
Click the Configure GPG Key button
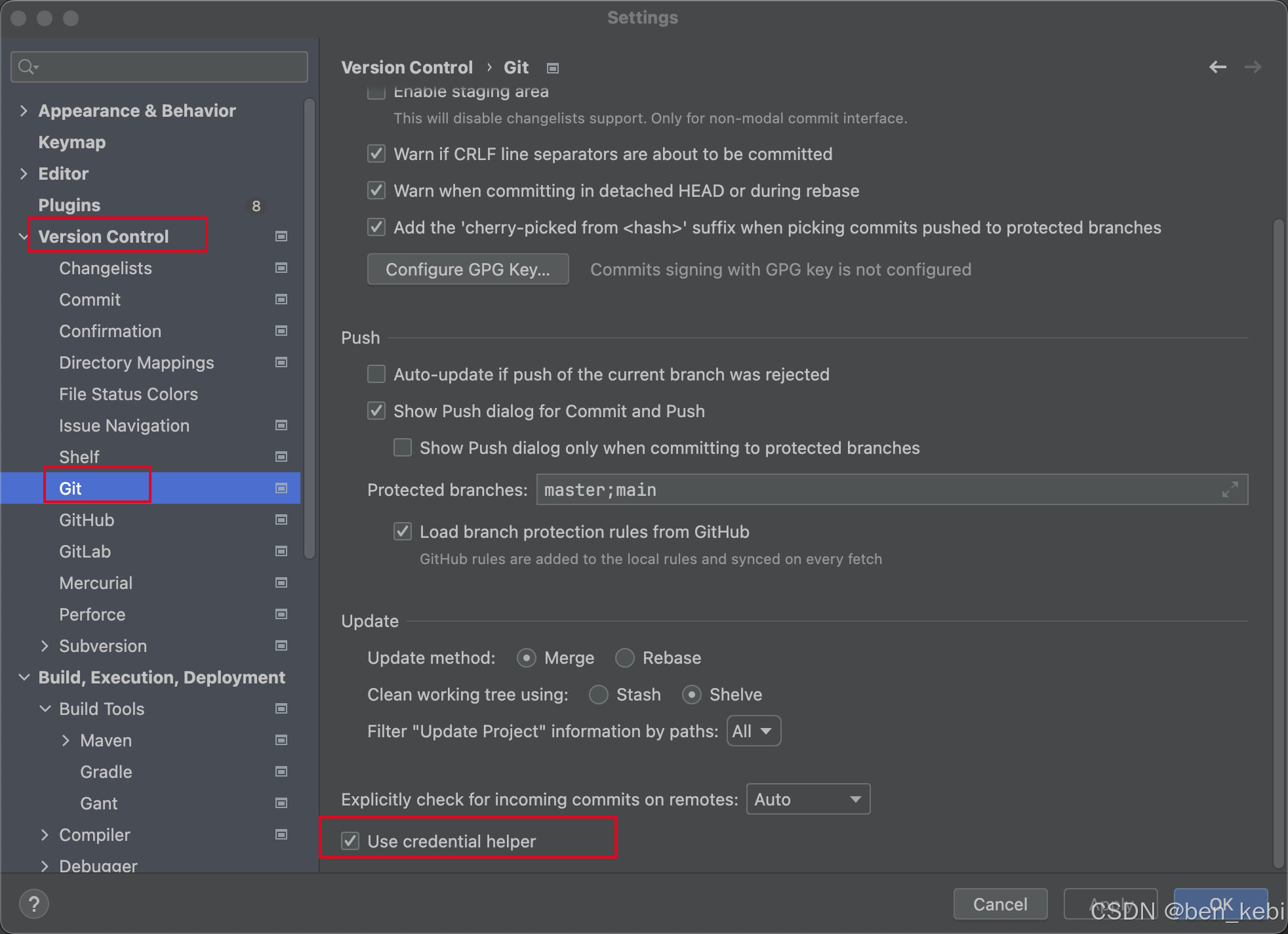click(x=468, y=269)
